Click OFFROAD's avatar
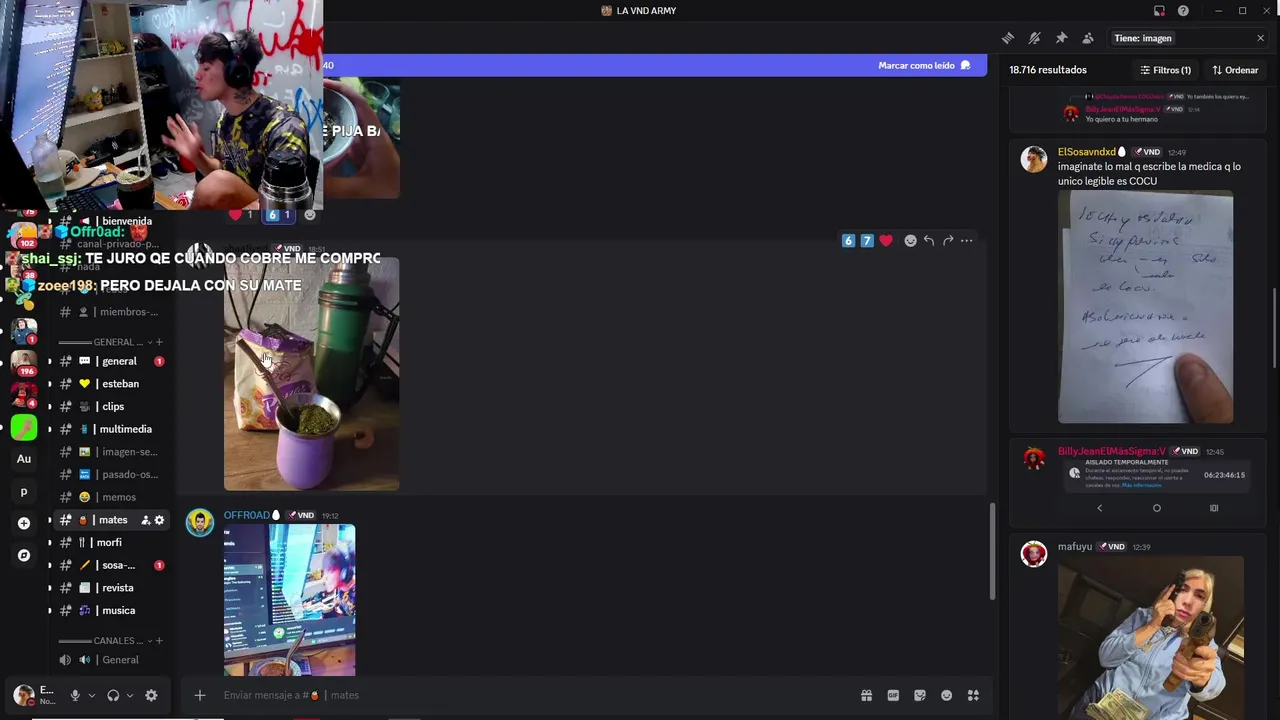 [x=200, y=522]
